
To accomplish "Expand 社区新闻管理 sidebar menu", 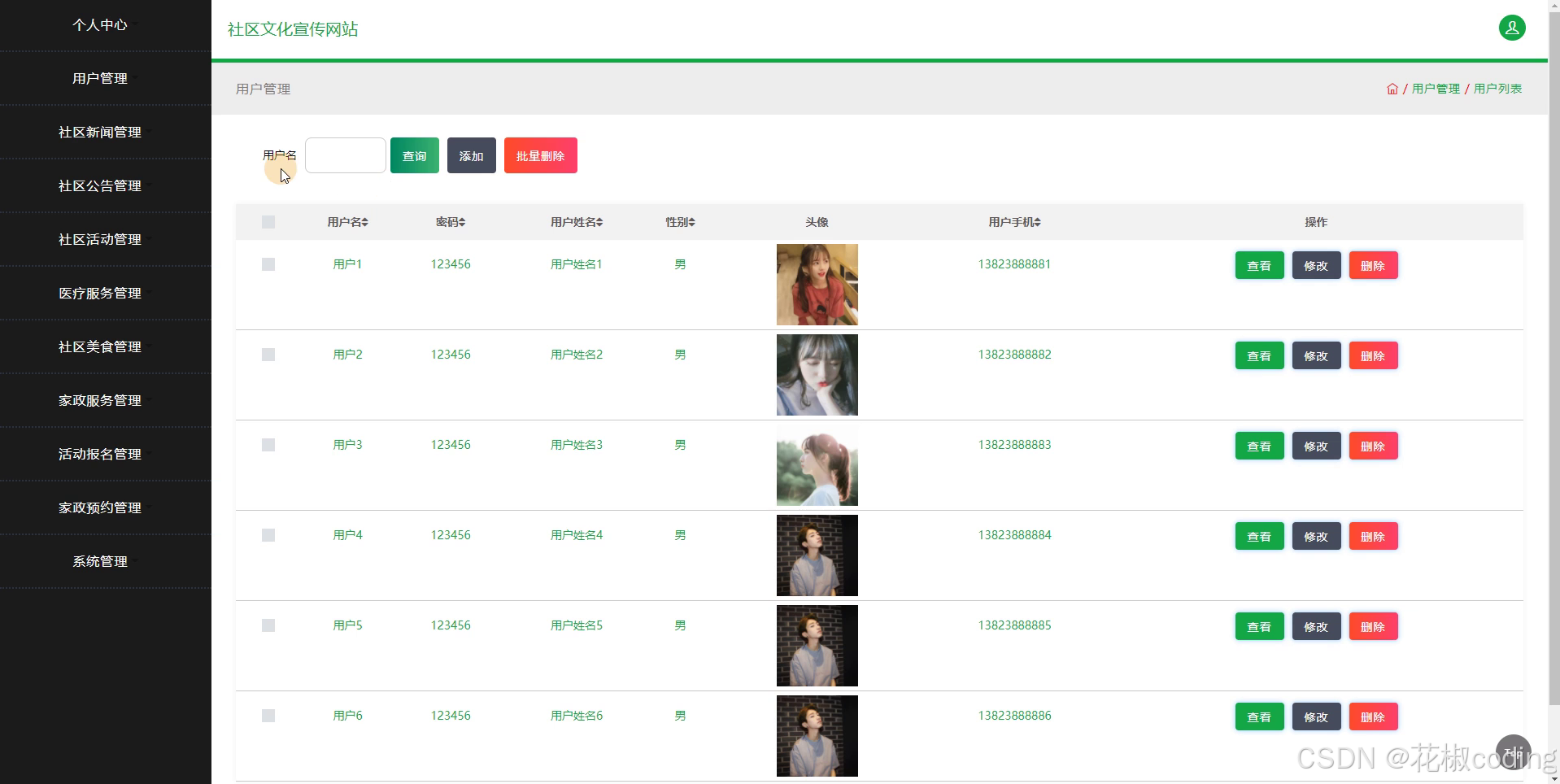I will 106,132.
